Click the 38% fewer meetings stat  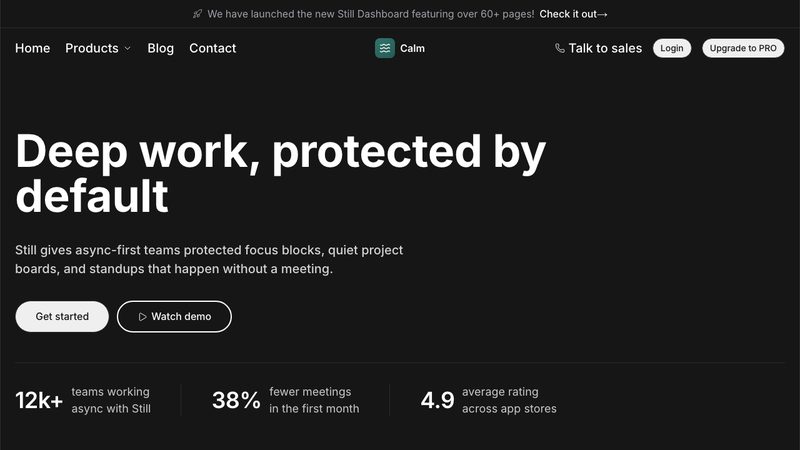(x=286, y=400)
